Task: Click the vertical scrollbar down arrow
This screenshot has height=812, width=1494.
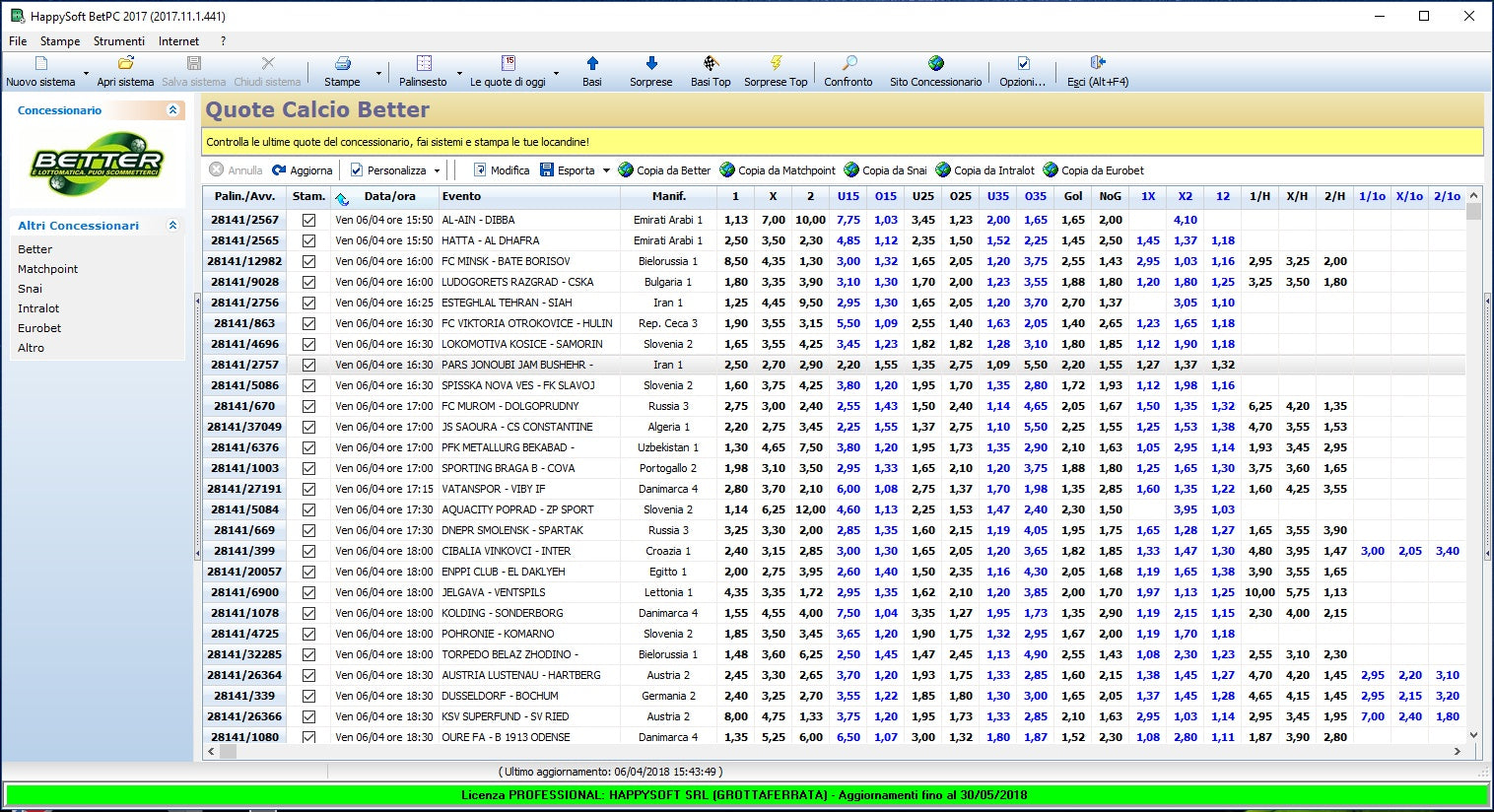Action: [x=1473, y=735]
